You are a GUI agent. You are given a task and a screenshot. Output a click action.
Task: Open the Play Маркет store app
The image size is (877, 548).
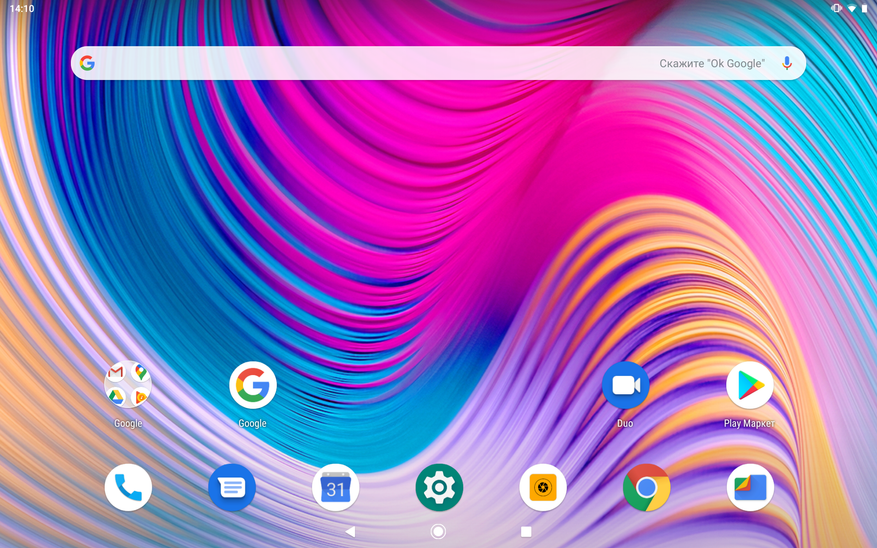coord(749,385)
